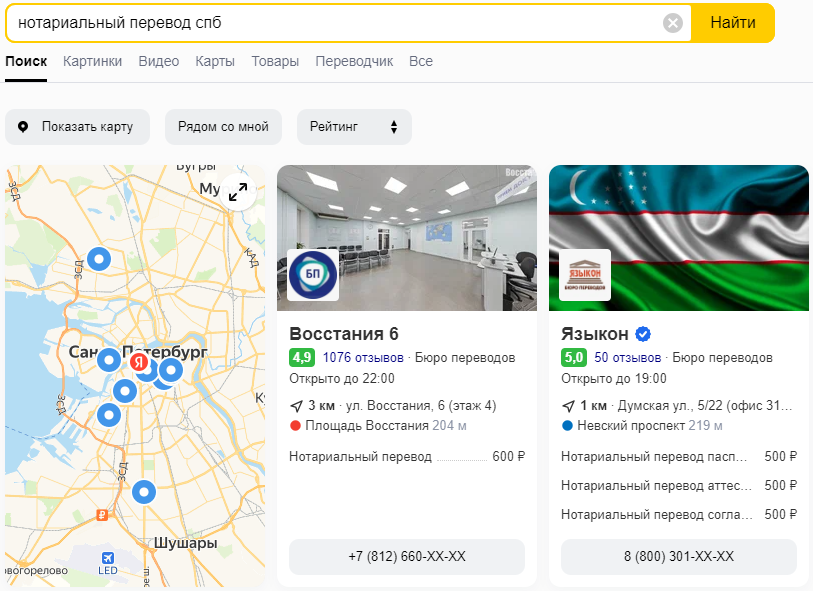Viewport: 813px width, 591px height.
Task: Click the Нотариальный перевод аттес… price row
Action: point(679,485)
